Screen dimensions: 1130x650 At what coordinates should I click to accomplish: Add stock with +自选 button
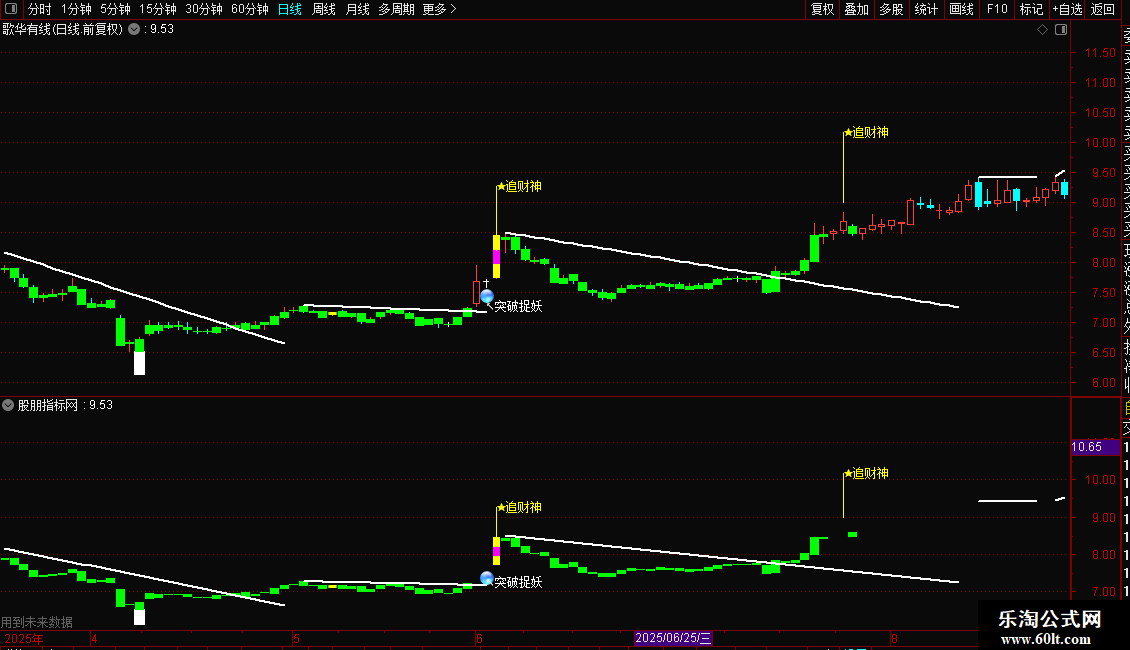[1067, 9]
